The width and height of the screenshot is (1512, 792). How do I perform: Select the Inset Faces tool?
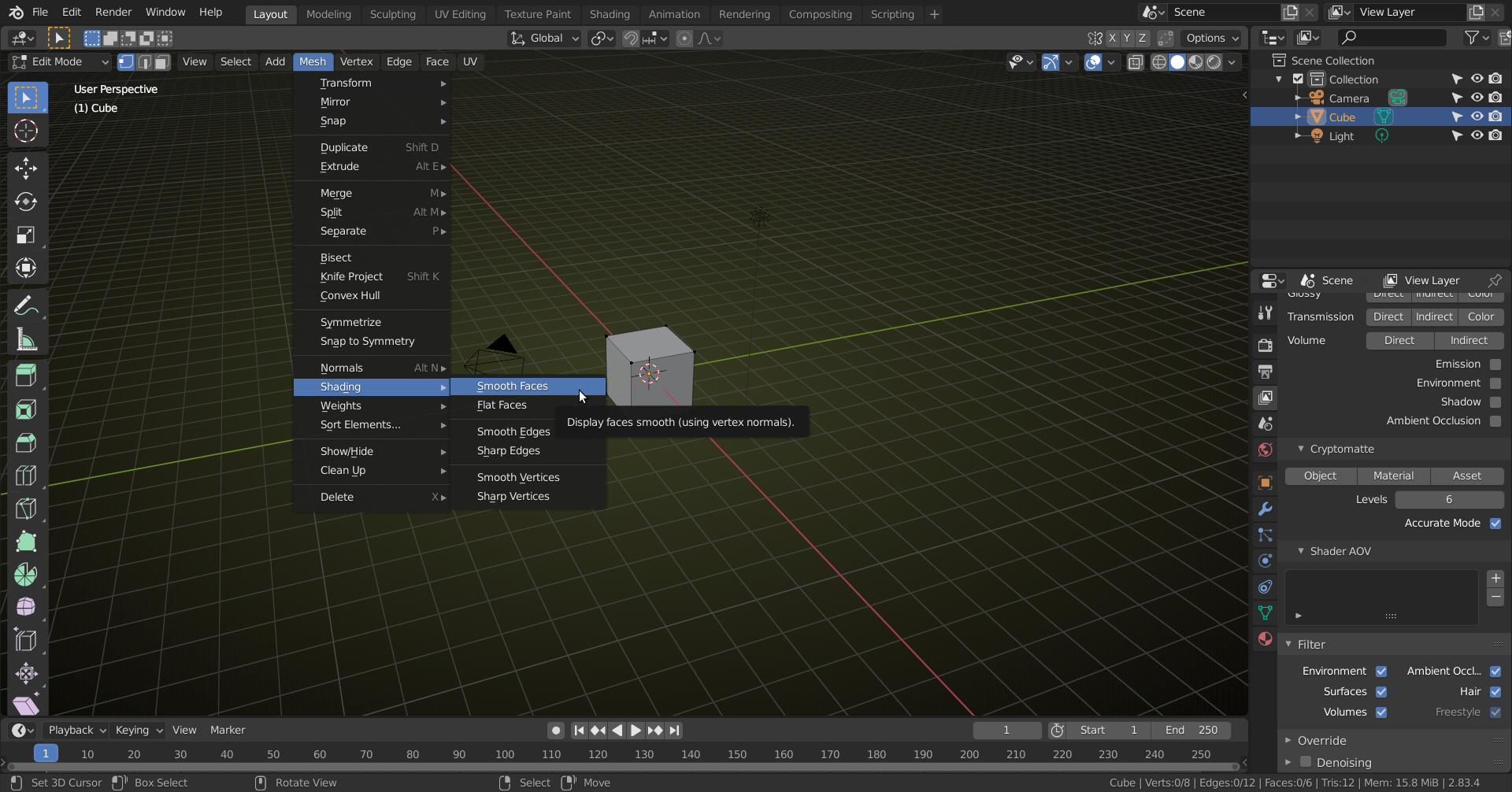click(x=26, y=409)
